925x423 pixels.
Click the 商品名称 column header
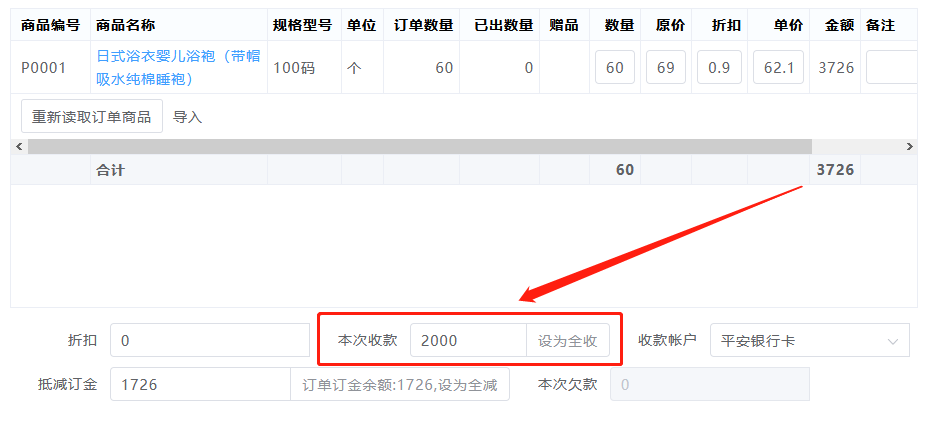(126, 25)
